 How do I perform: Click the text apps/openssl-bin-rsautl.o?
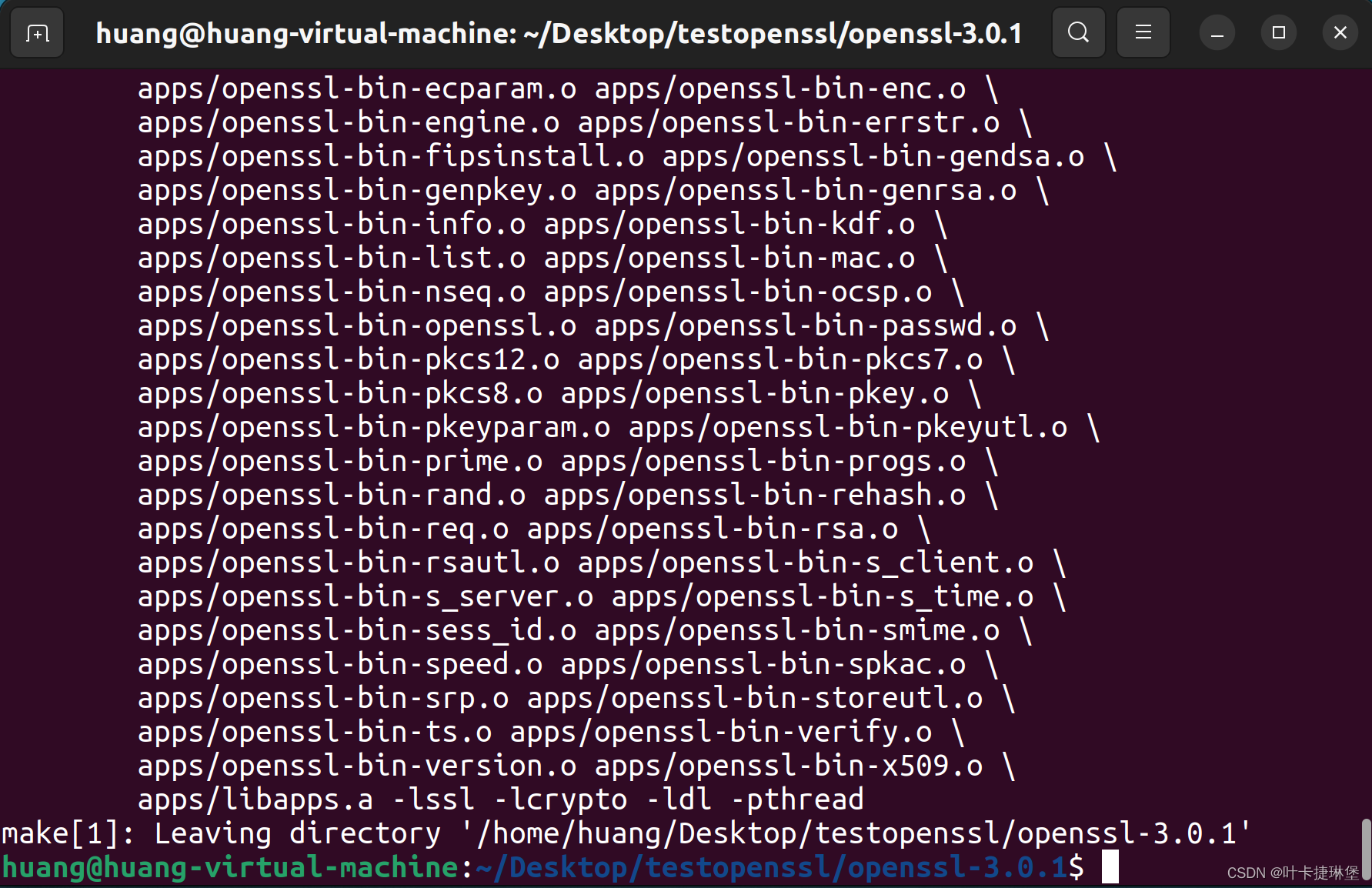[x=349, y=563]
